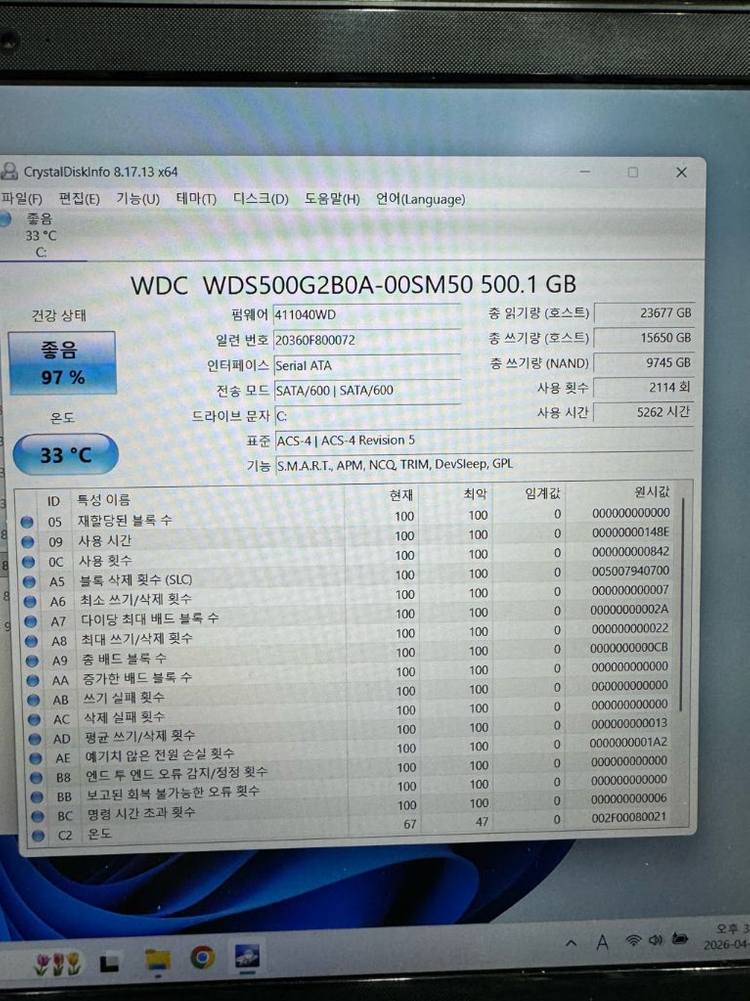
Task: Click the 임계값 column header
Action: (543, 493)
